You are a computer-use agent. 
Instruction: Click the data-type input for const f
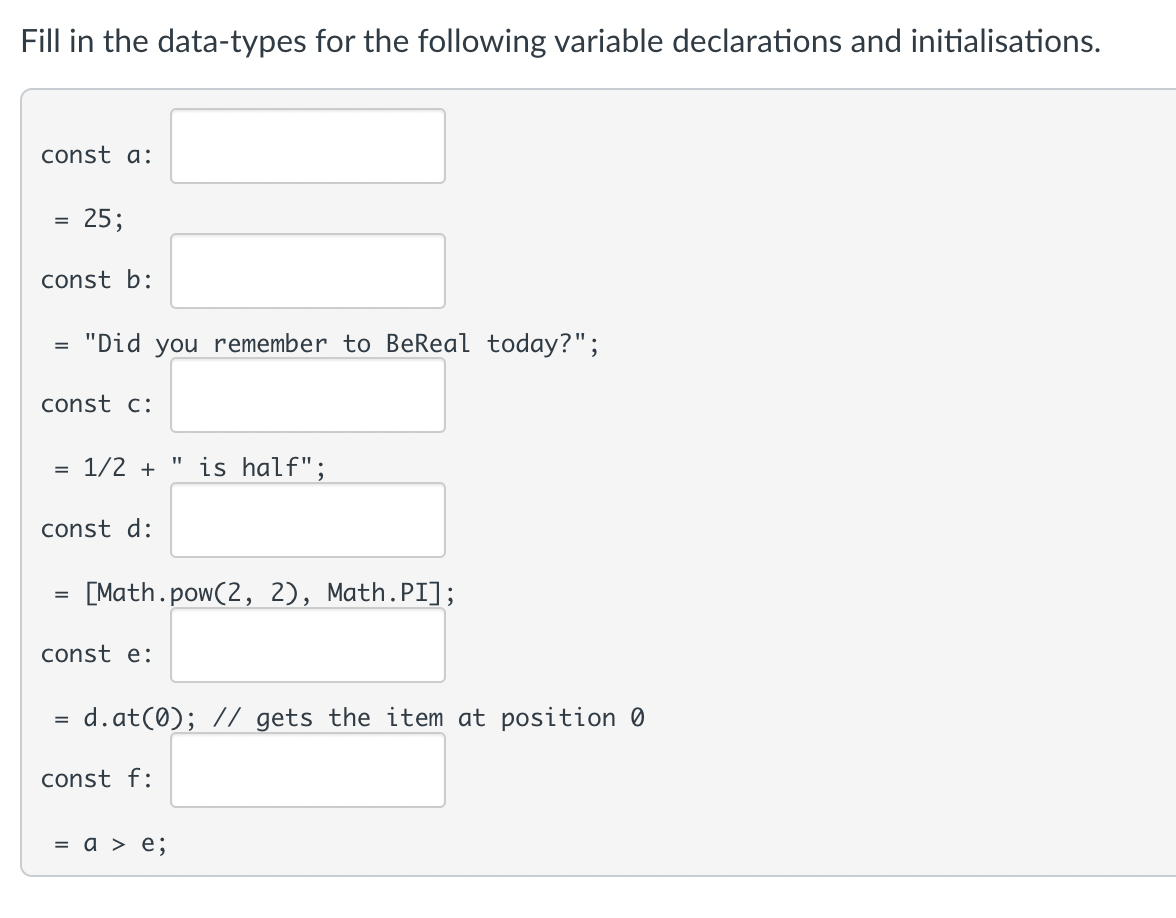[307, 770]
